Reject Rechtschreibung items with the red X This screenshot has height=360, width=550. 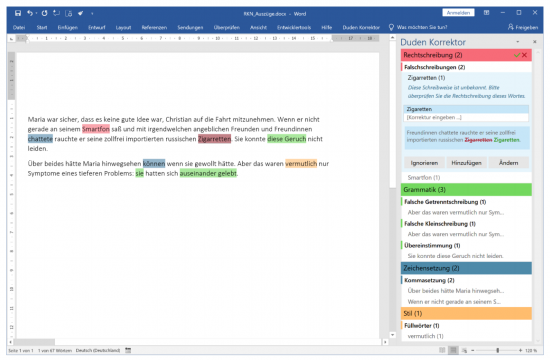[x=524, y=55]
